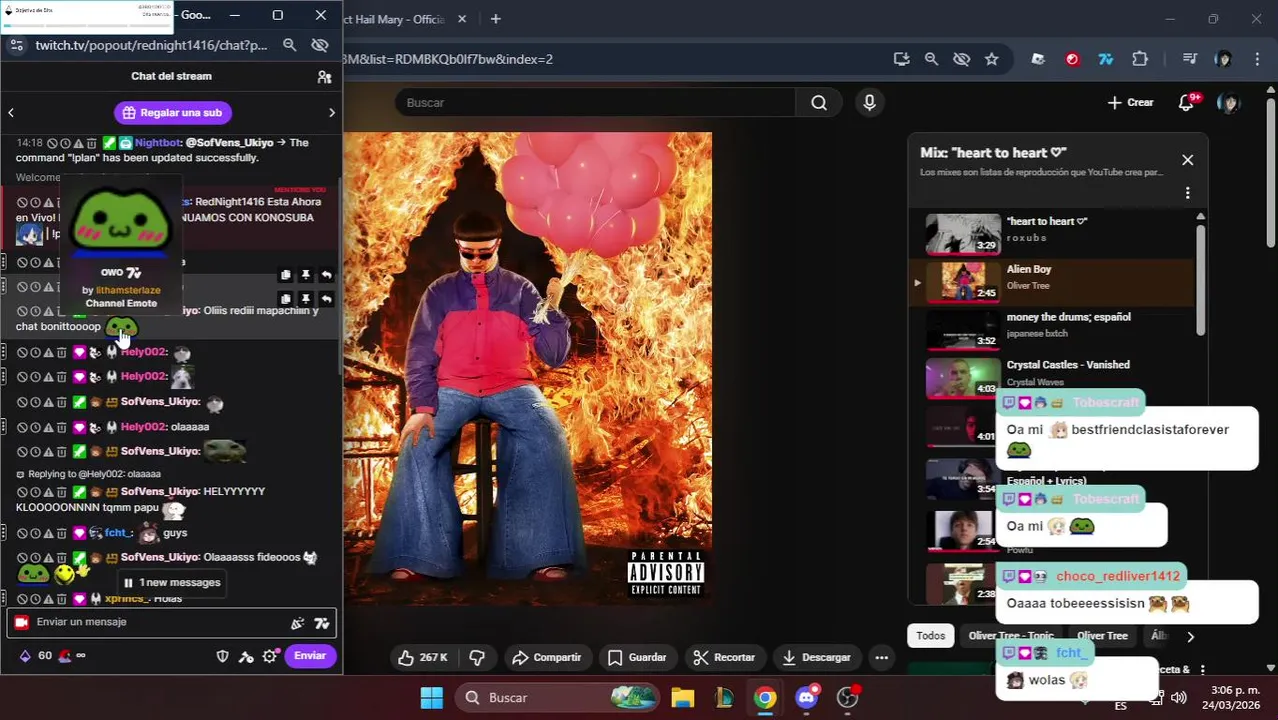Open YouTube notifications bell with 9+ badge
Image resolution: width=1278 pixels, height=720 pixels.
(x=1187, y=102)
